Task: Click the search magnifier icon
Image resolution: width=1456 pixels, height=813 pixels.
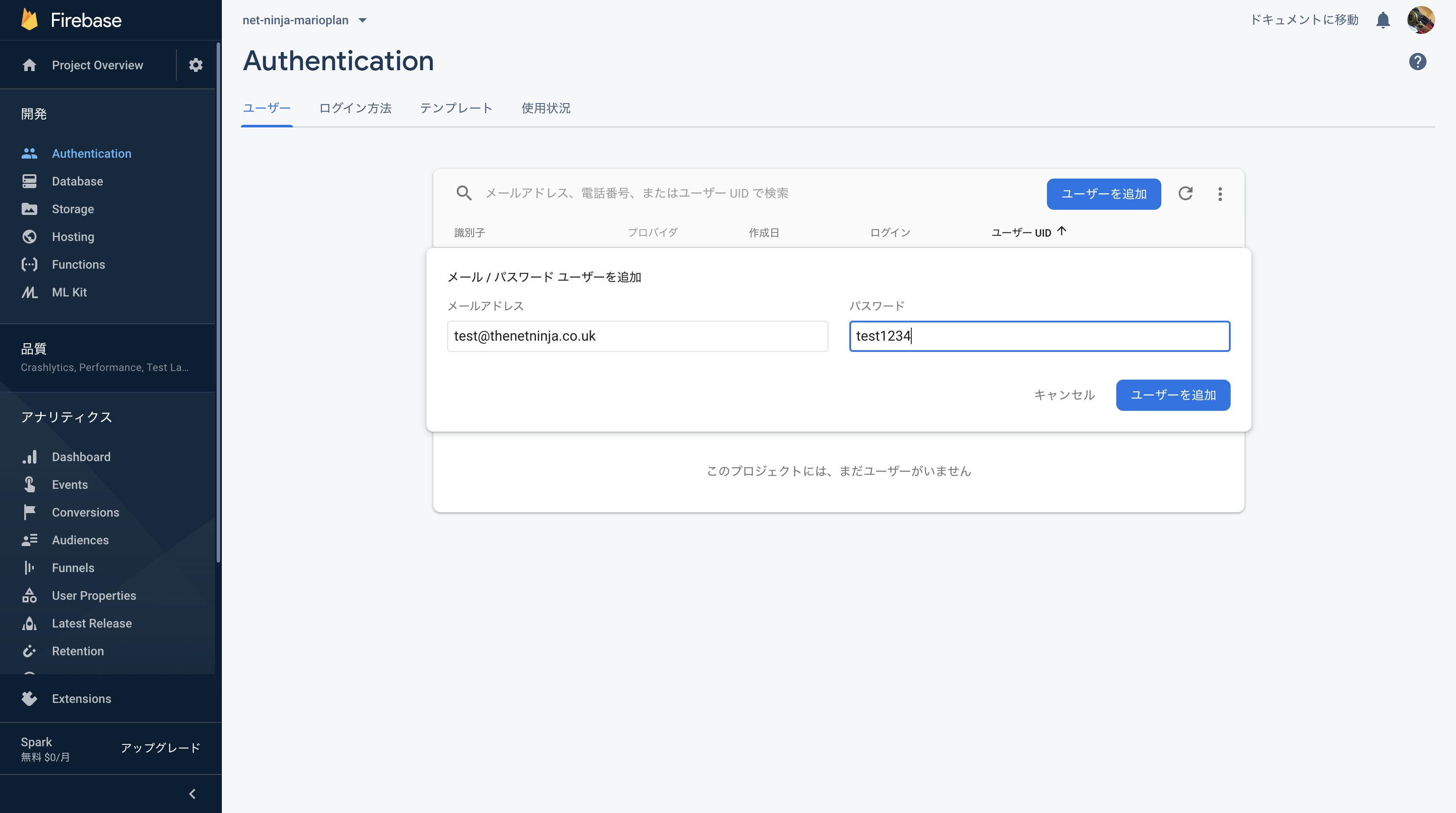Action: [x=464, y=193]
